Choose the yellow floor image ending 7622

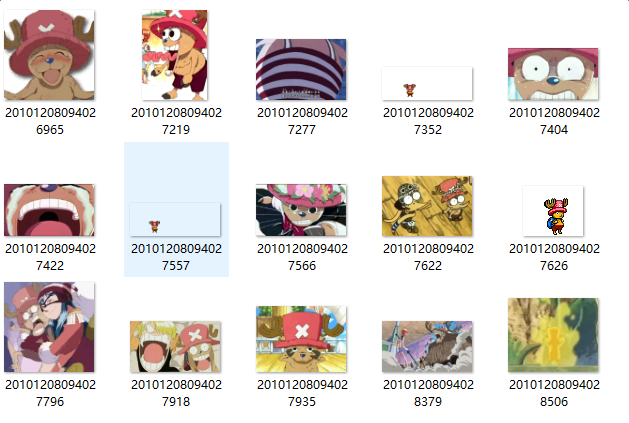pyautogui.click(x=427, y=206)
